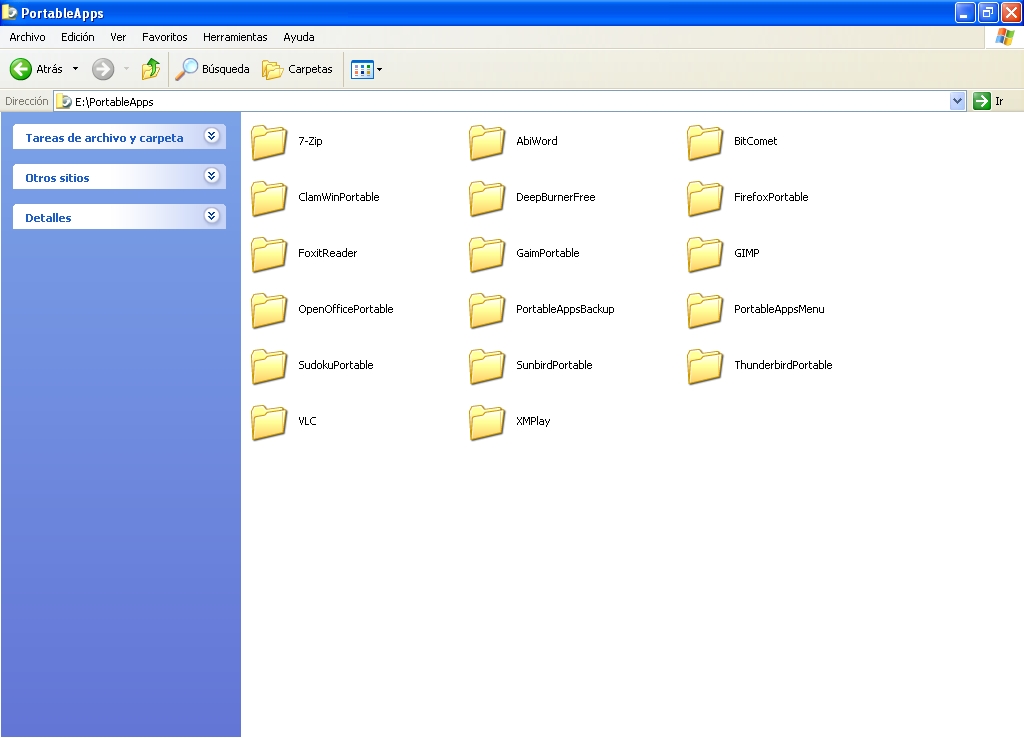This screenshot has width=1024, height=738.
Task: Click the Windows flag logo in menu bar
Action: coord(1005,37)
